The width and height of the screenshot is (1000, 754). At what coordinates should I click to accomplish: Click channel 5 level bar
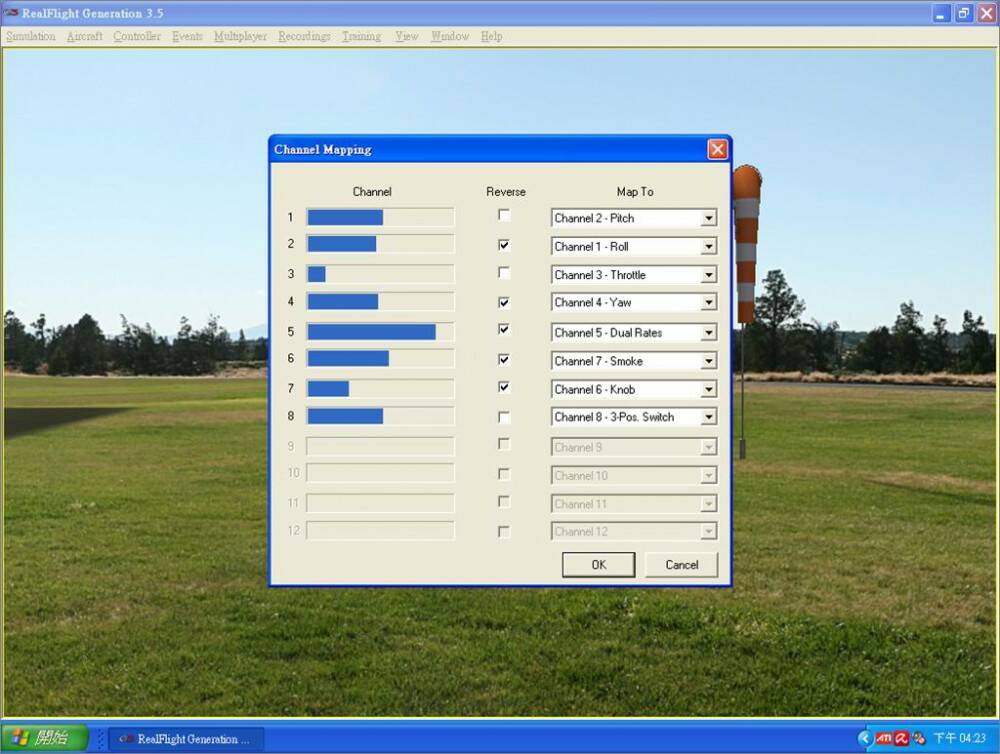tap(380, 332)
